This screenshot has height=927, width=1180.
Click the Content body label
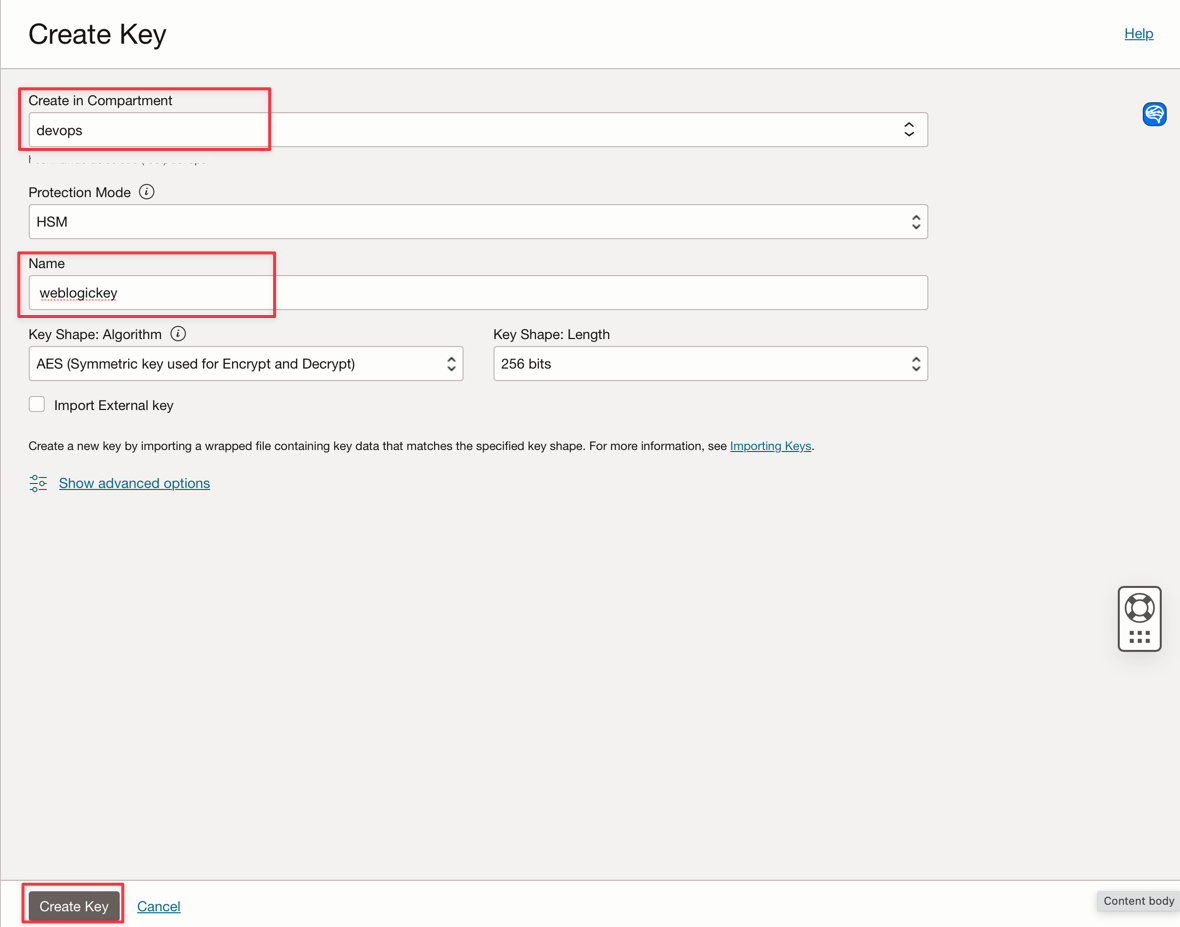1138,901
